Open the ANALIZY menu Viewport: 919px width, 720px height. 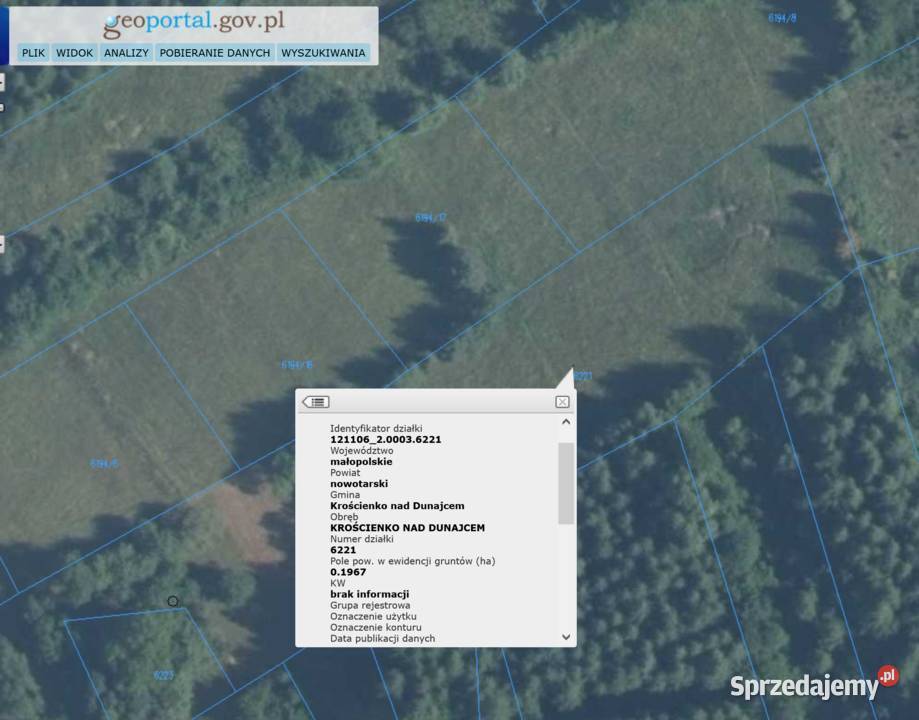126,53
